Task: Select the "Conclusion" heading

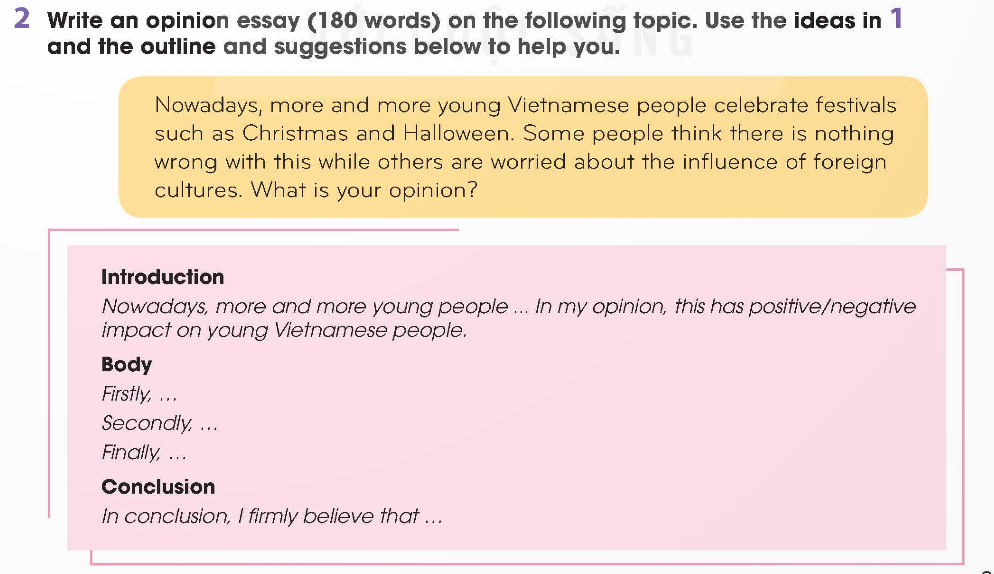Action: [158, 487]
